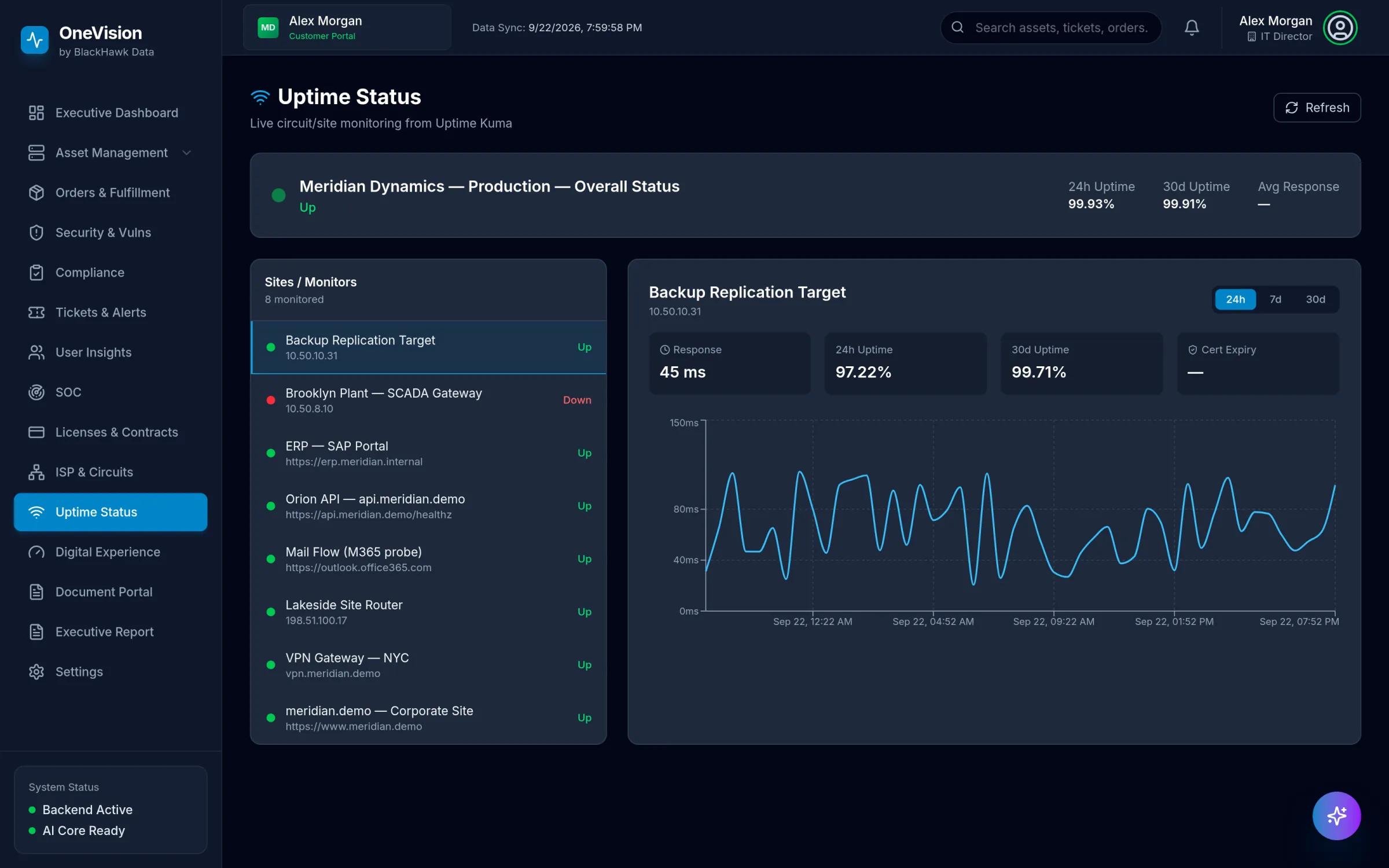Click the 8 monitored count text
1389x868 pixels.
[294, 299]
